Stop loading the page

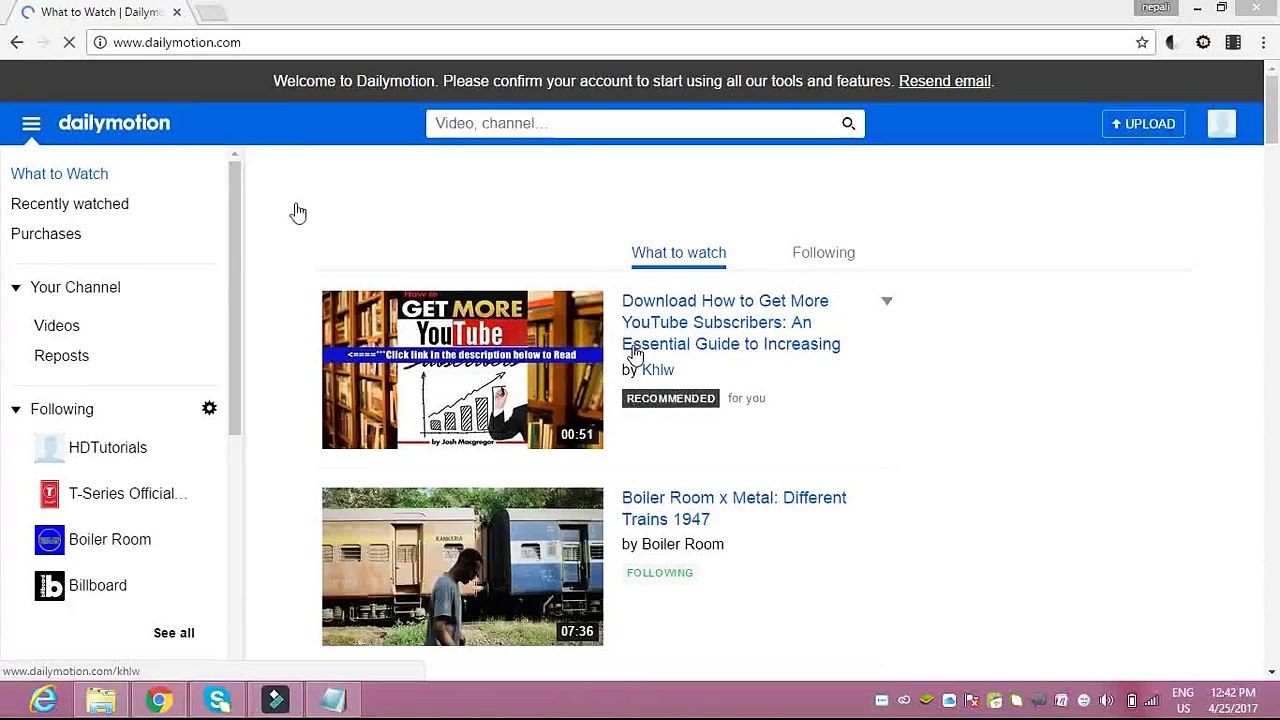pyautogui.click(x=68, y=42)
